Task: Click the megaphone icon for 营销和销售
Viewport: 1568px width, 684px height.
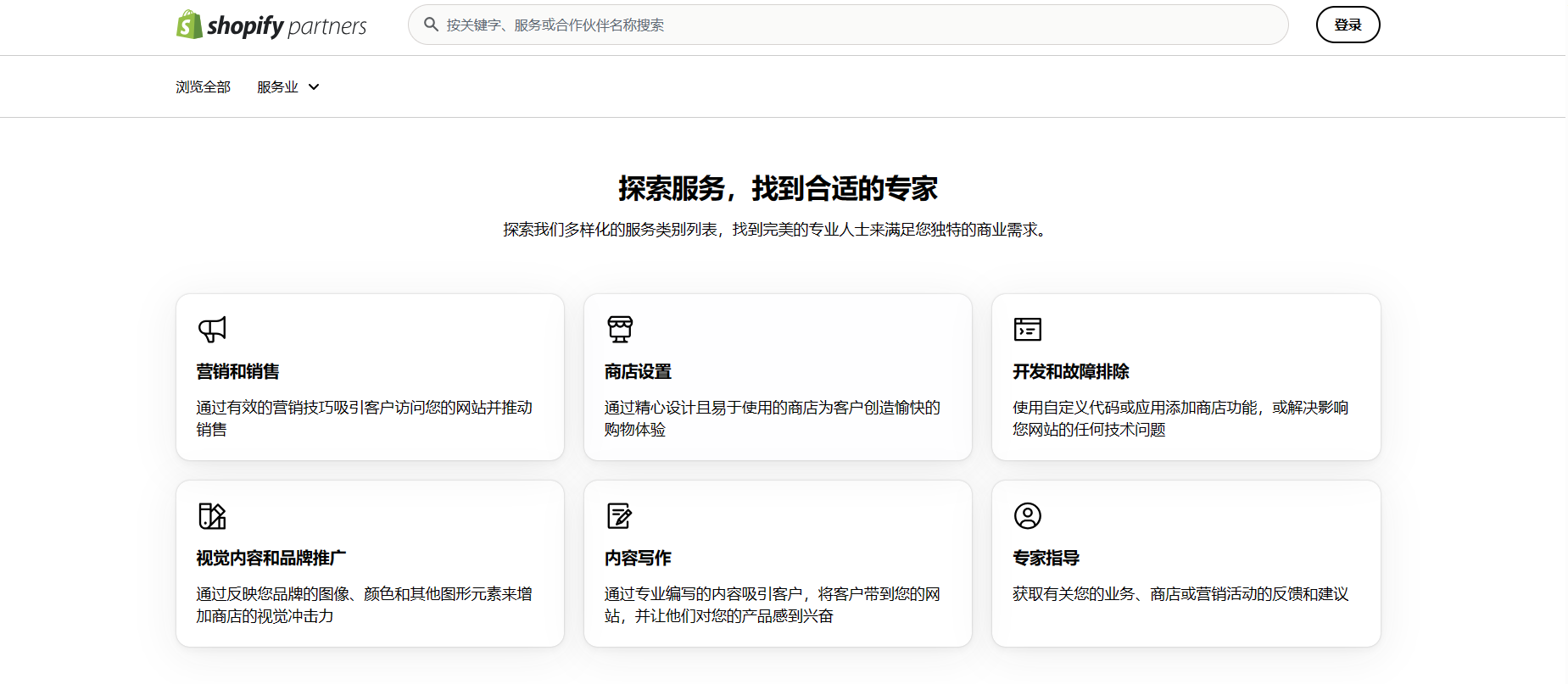Action: [212, 329]
